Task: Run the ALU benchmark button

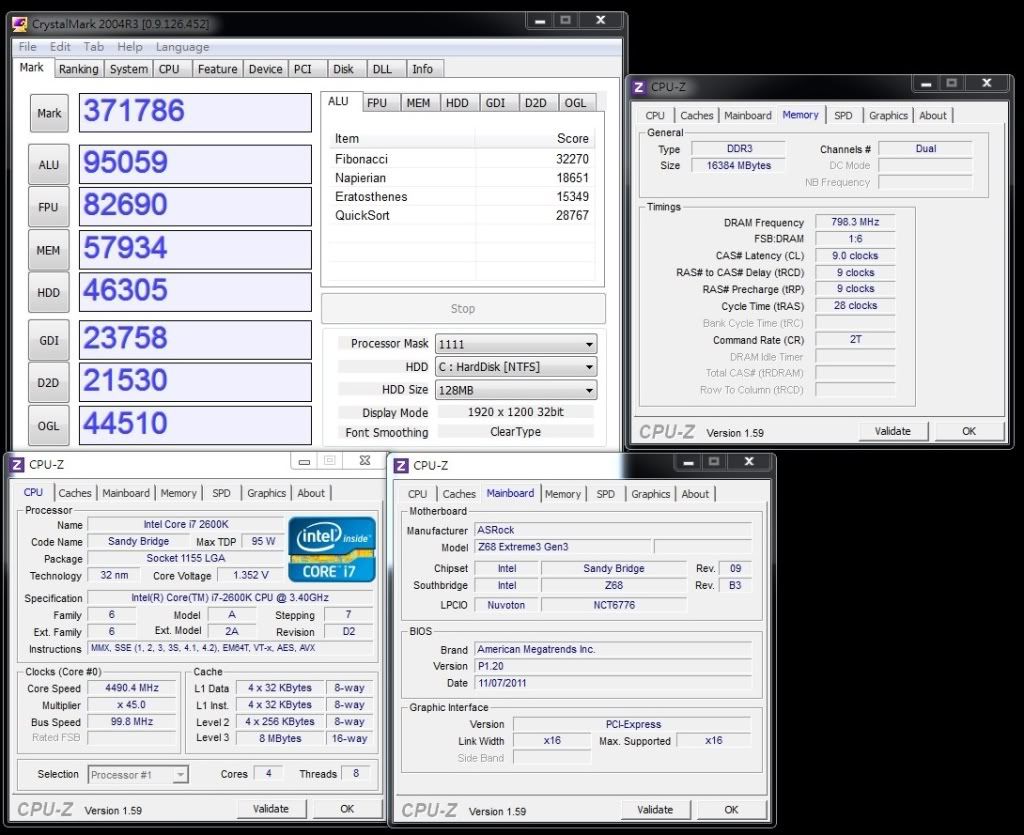Action: pos(49,165)
